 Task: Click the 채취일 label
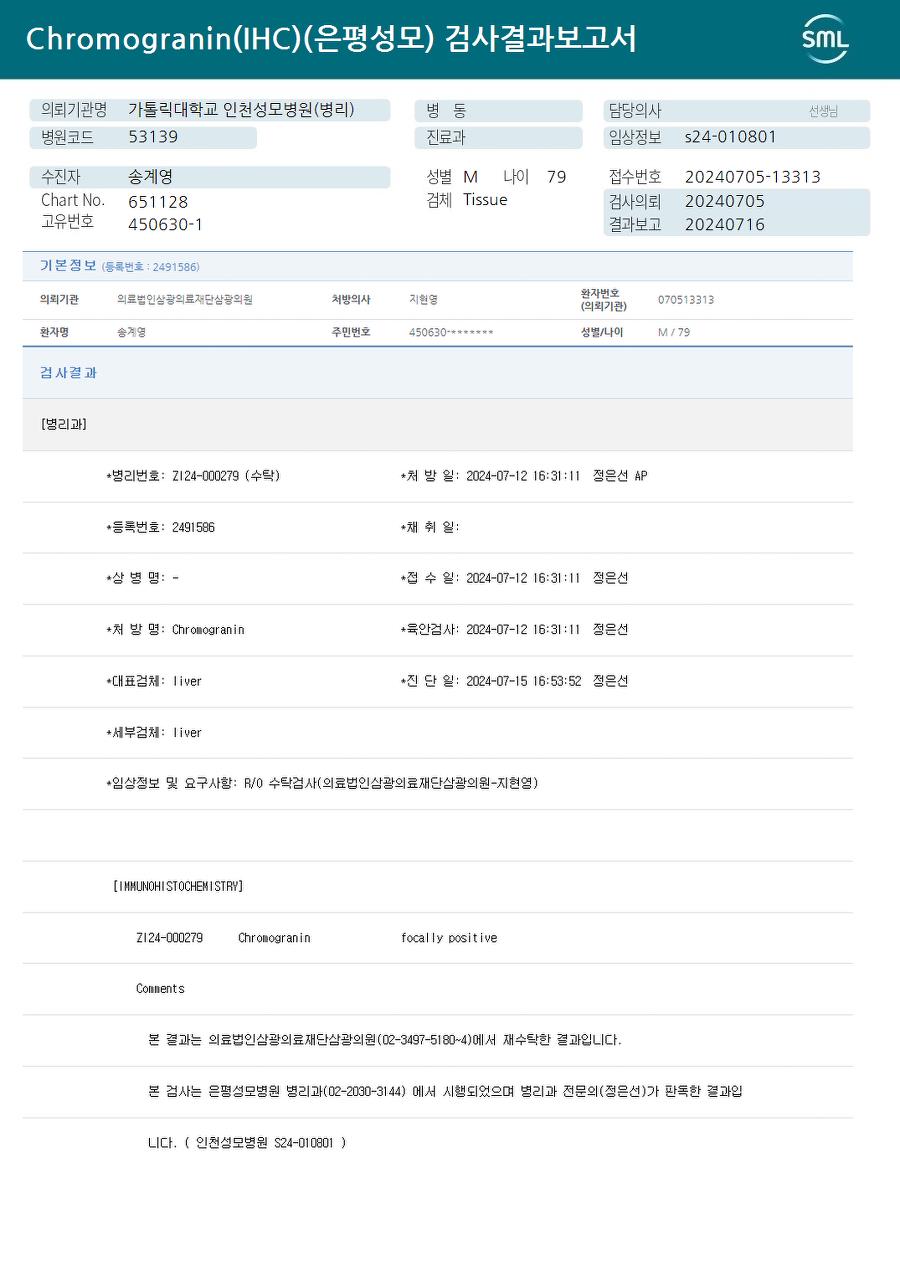(x=429, y=527)
